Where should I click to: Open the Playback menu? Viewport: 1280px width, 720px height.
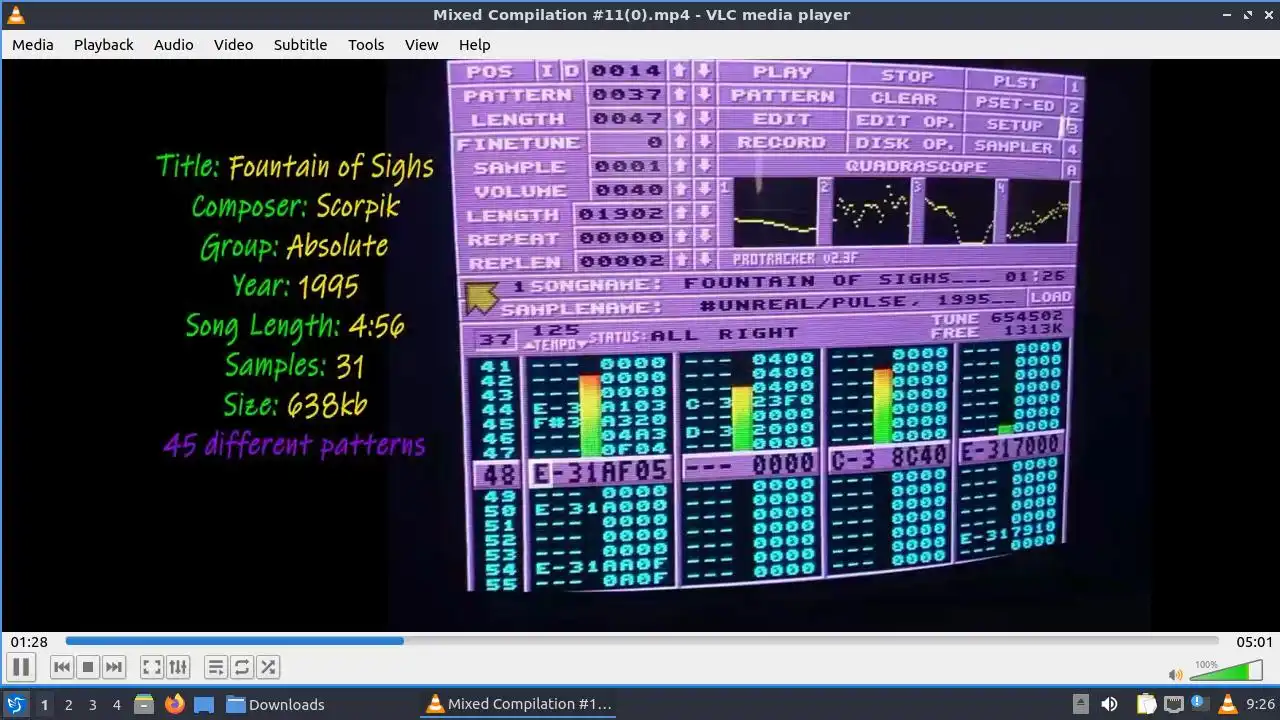tap(103, 44)
